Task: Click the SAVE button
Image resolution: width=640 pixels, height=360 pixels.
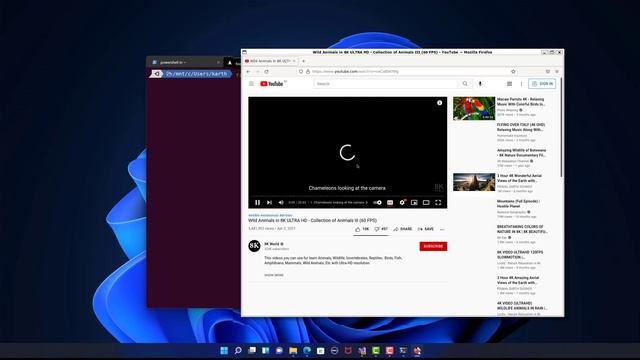Action: point(426,229)
